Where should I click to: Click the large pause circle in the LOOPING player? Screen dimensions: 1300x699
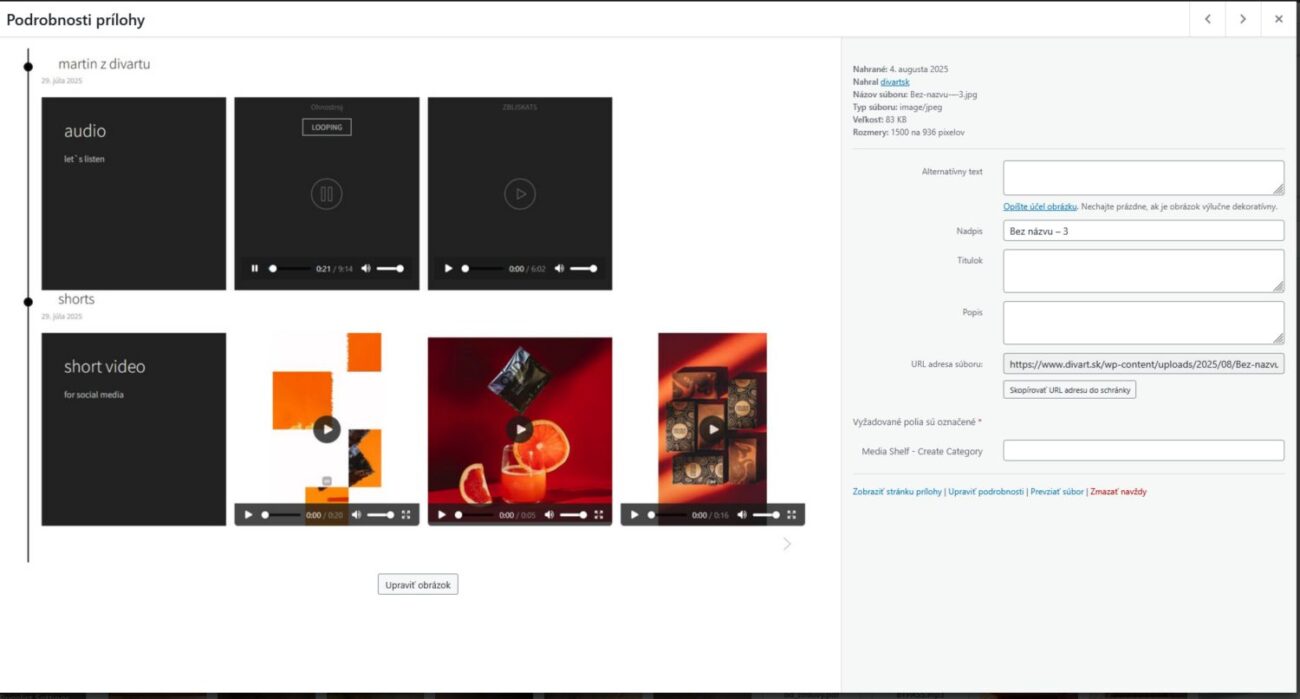click(x=326, y=194)
